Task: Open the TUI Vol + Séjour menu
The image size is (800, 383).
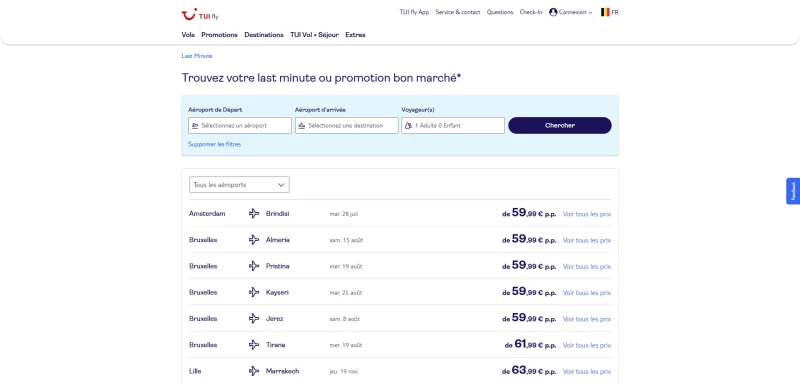Action: click(314, 35)
